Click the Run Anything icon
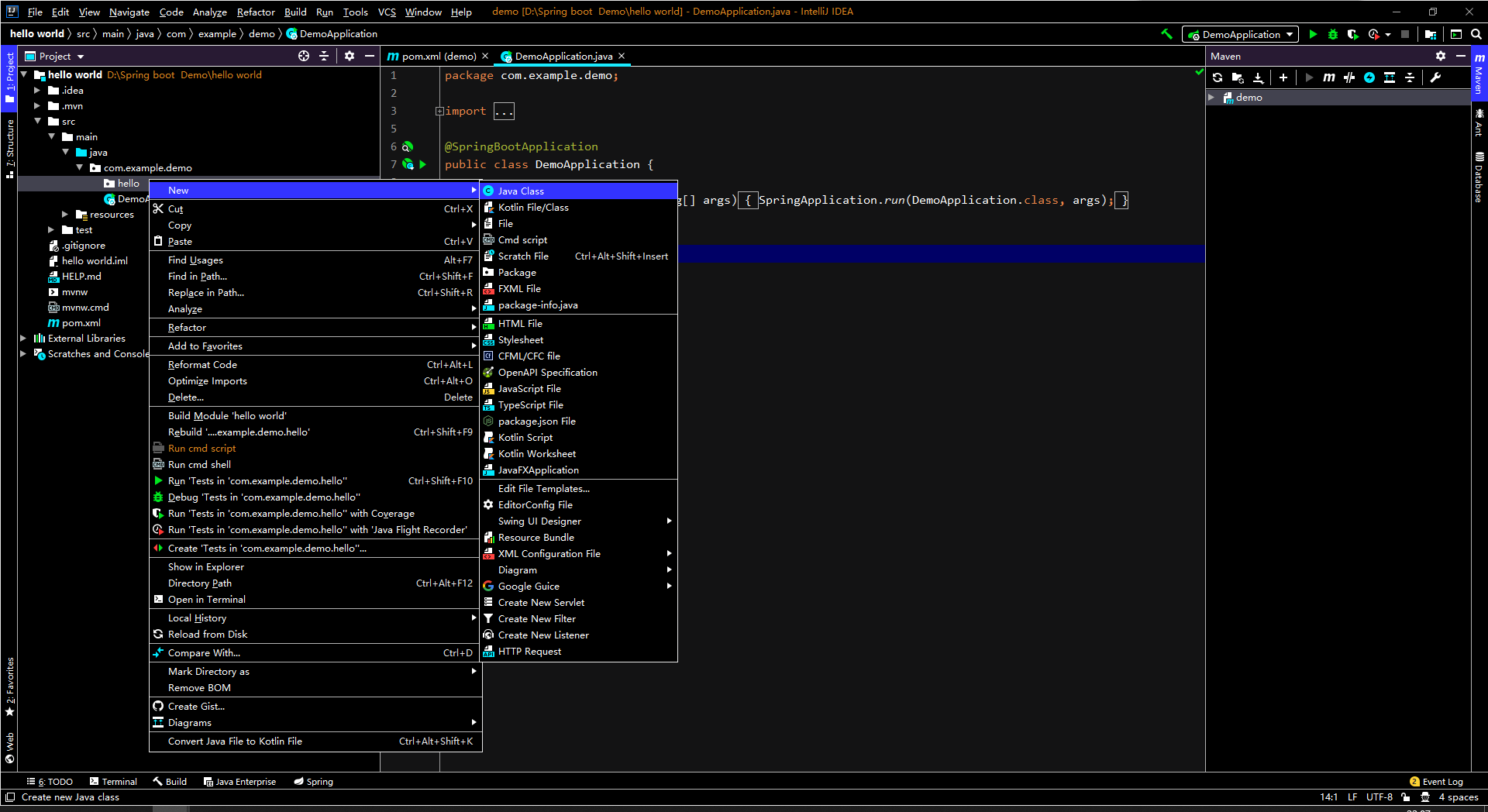The height and width of the screenshot is (812, 1488). click(1456, 34)
